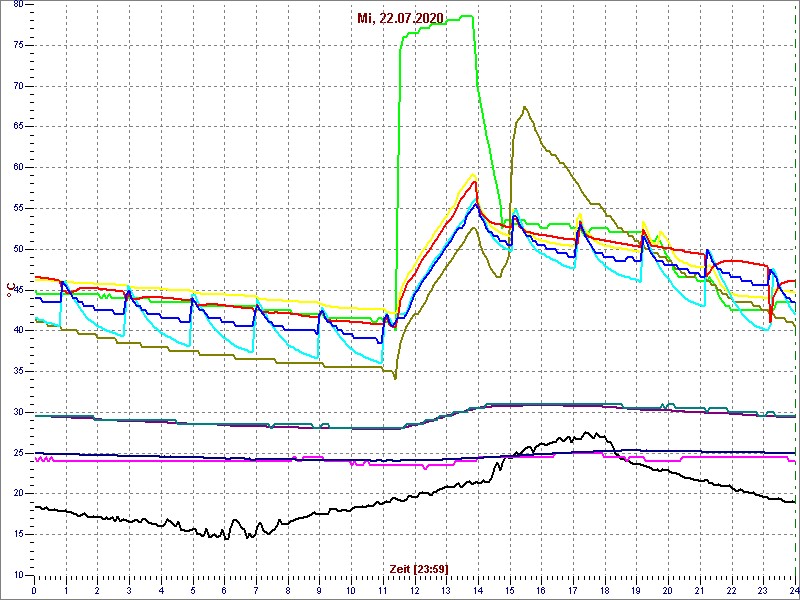The image size is (800, 600).
Task: Click hour 22 on the time axis
Action: click(732, 590)
